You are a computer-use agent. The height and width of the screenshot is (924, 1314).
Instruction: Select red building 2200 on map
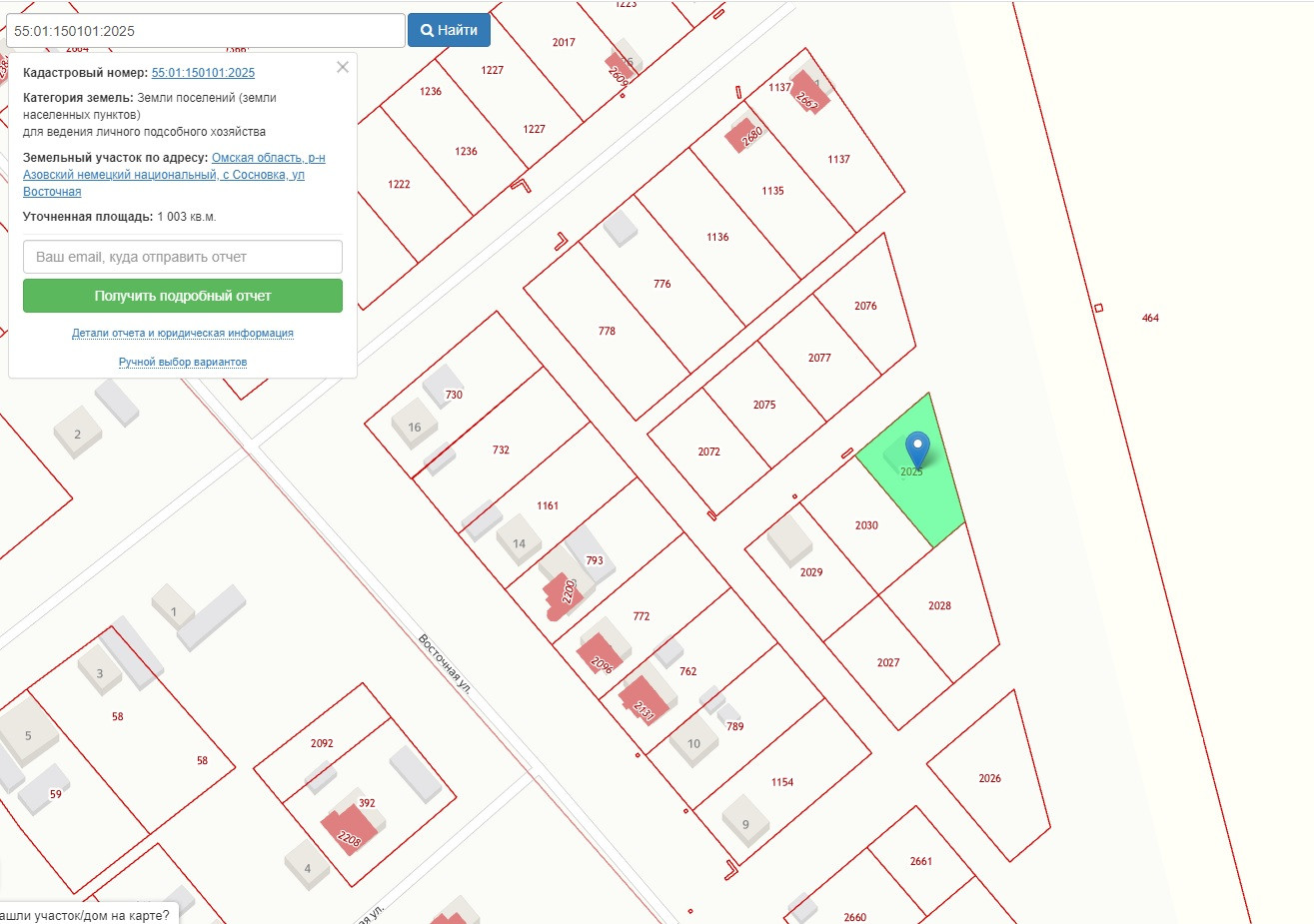tap(565, 592)
